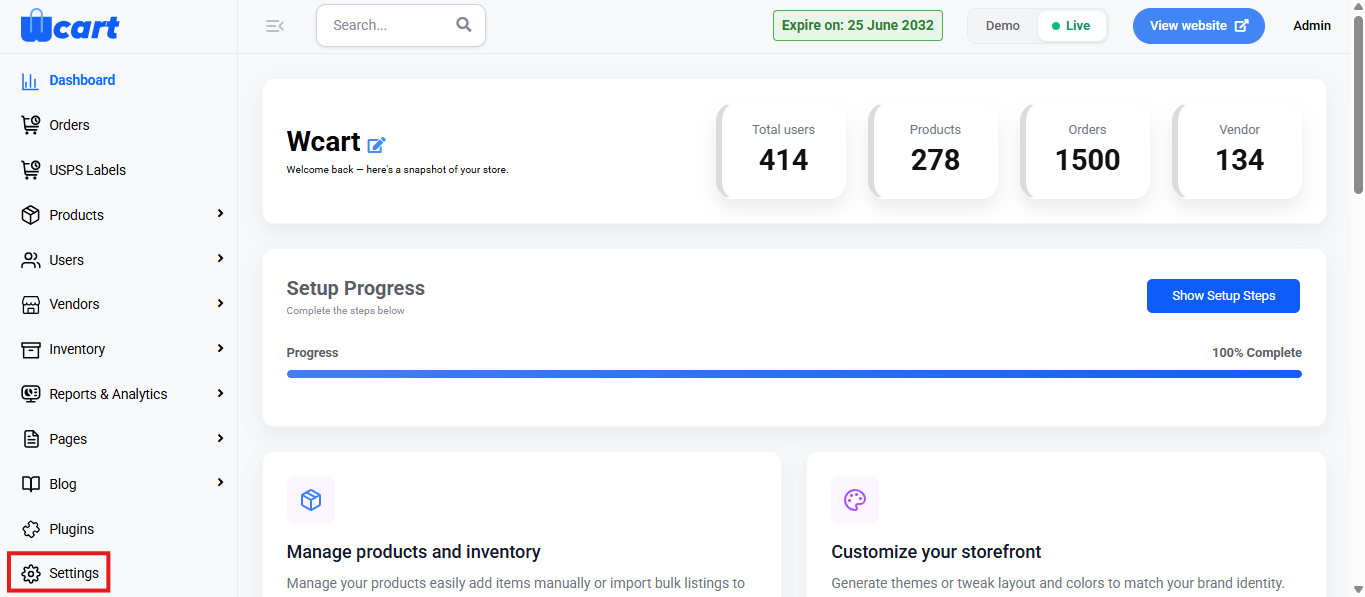The image size is (1365, 597).
Task: Open the Customize your storefront card heading
Action: point(936,552)
